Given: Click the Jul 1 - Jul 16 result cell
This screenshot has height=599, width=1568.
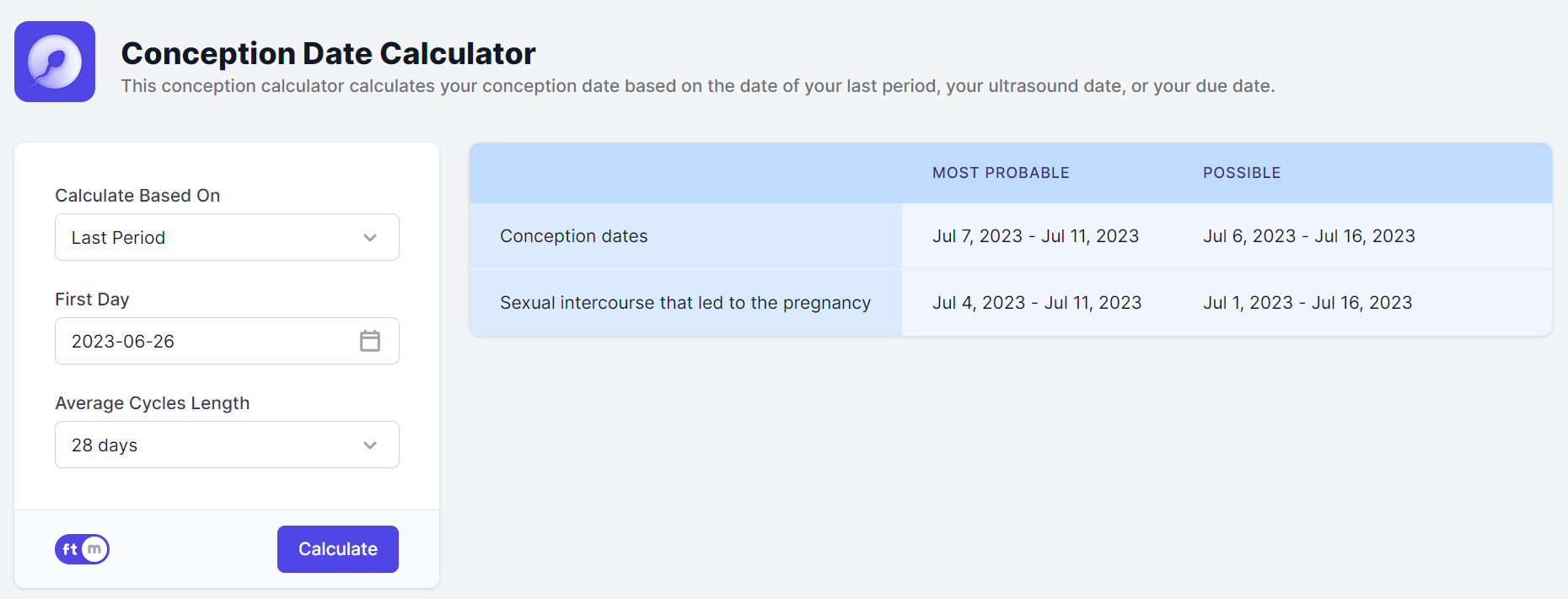Looking at the screenshot, I should (x=1307, y=303).
